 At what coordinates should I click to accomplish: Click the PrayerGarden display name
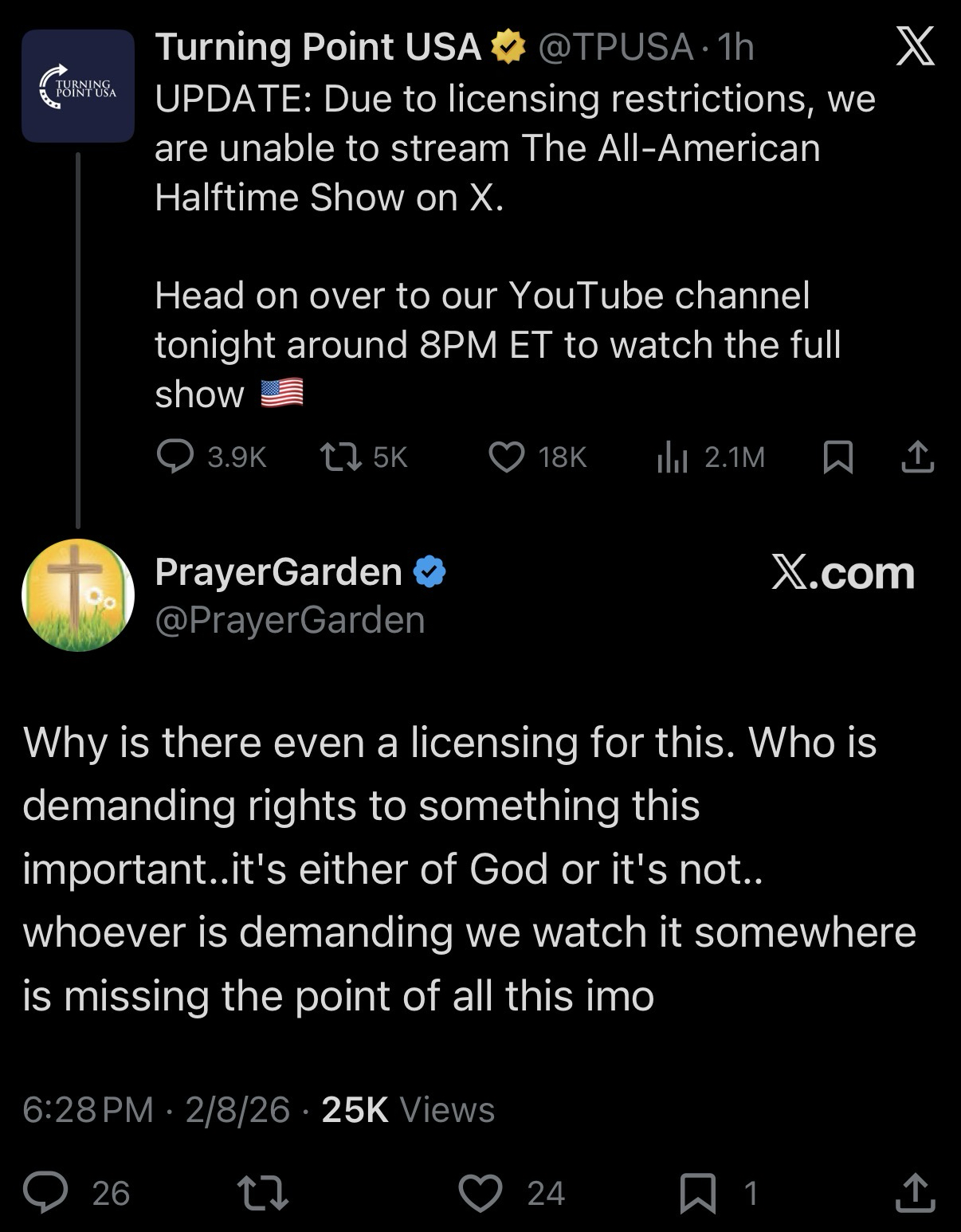coord(278,571)
